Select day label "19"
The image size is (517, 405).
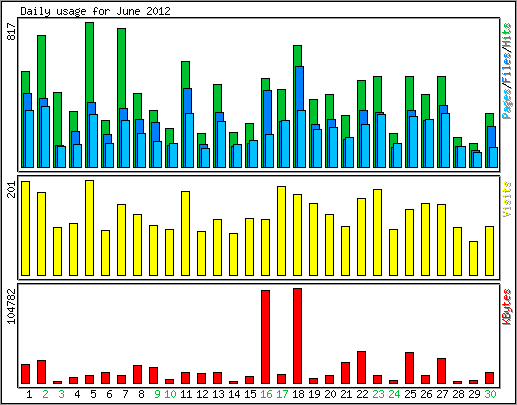tap(314, 394)
